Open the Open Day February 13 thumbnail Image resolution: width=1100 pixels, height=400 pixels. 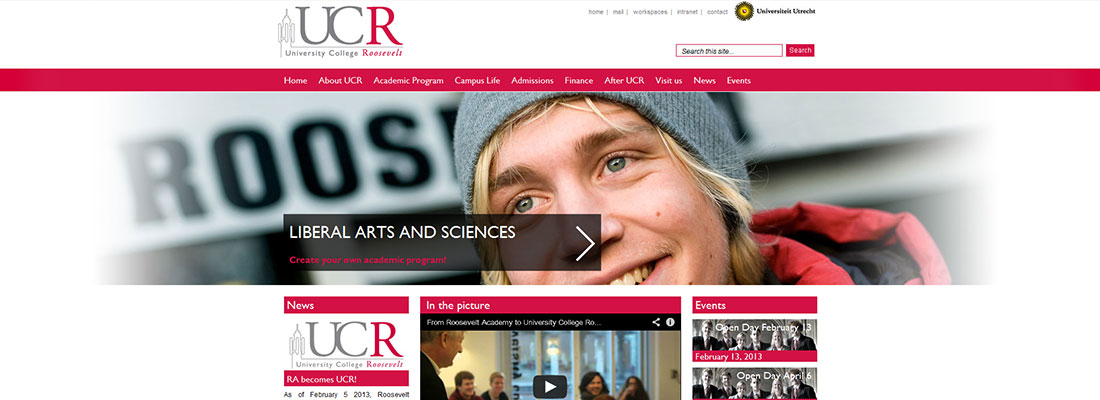pos(754,335)
